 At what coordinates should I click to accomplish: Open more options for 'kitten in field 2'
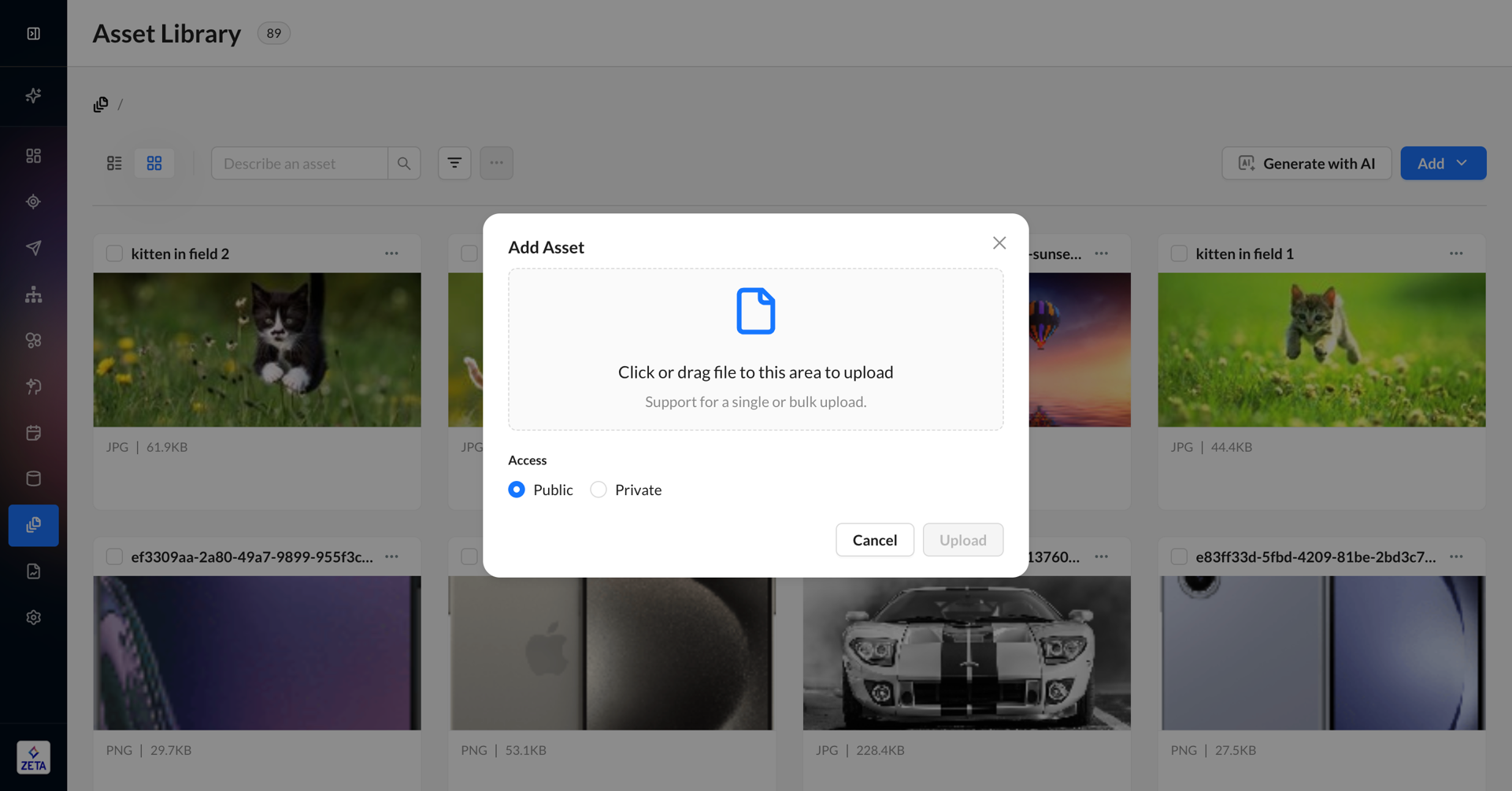tap(391, 253)
